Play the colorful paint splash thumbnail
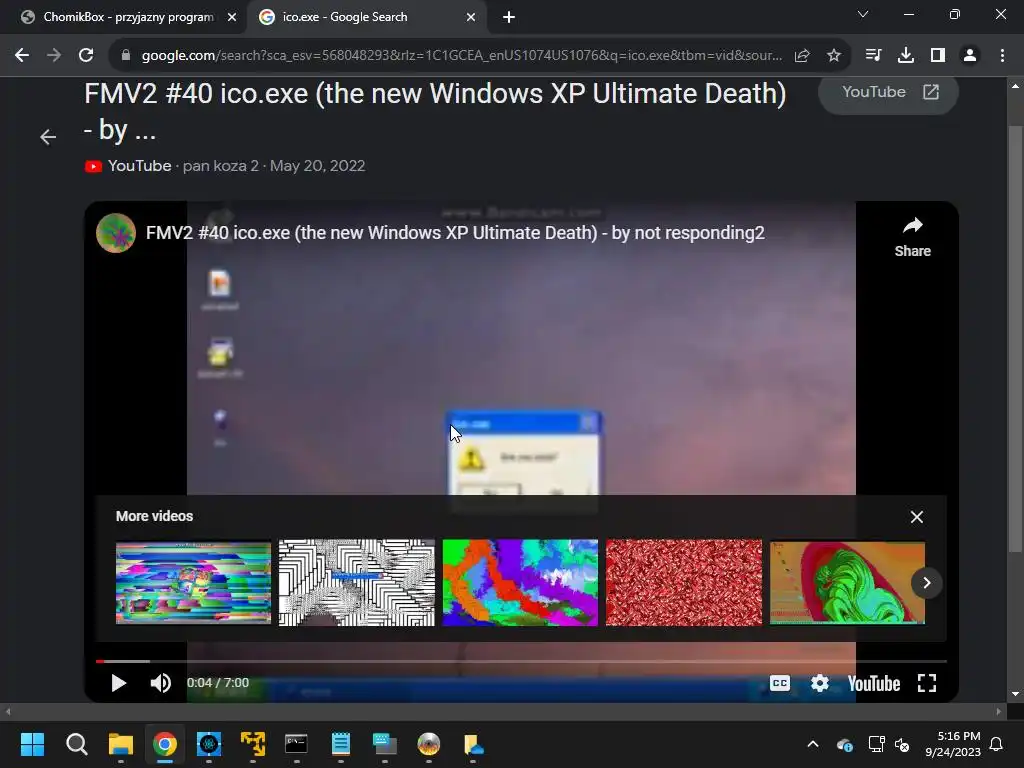Screen dimensions: 1024x768 520,583
